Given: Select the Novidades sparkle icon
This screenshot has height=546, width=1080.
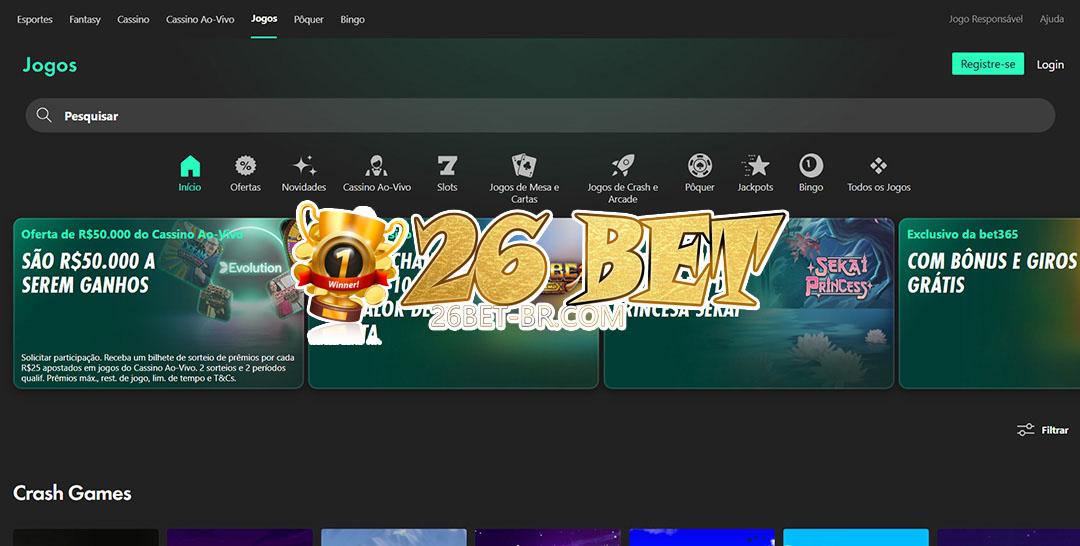Looking at the screenshot, I should coord(304,166).
